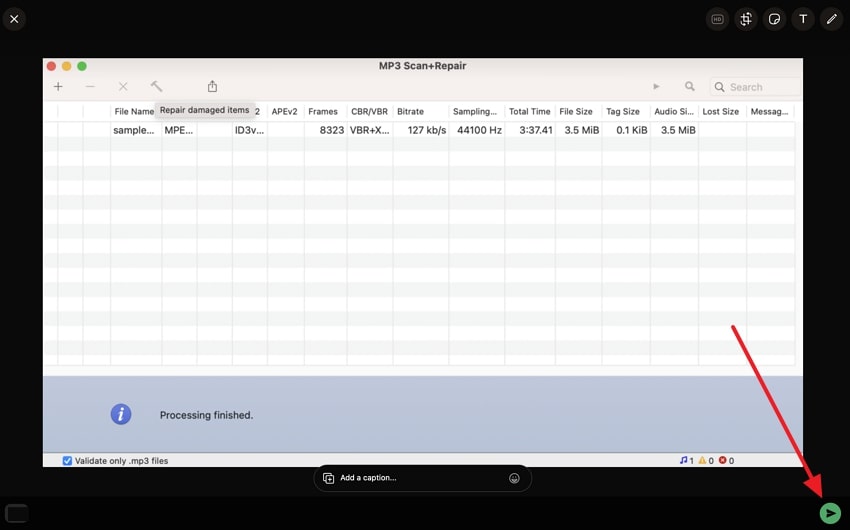Click the hammer repair icon
Image resolution: width=850 pixels, height=530 pixels.
pos(156,87)
